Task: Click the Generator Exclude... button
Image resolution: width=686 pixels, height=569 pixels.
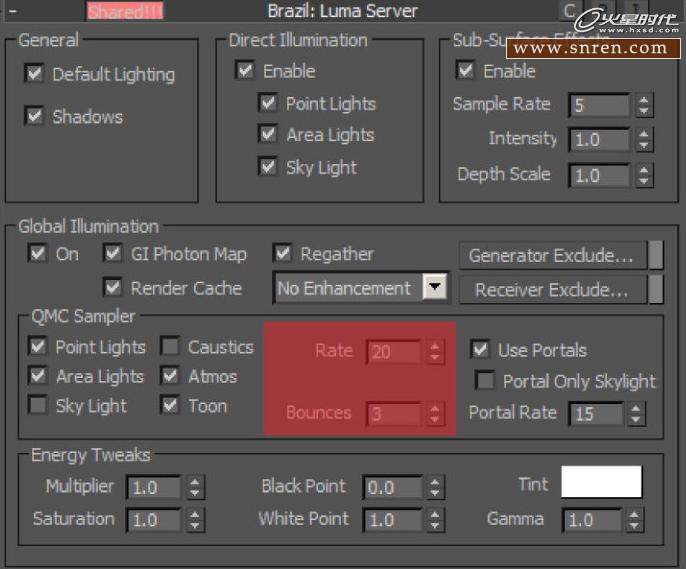Action: pos(552,255)
